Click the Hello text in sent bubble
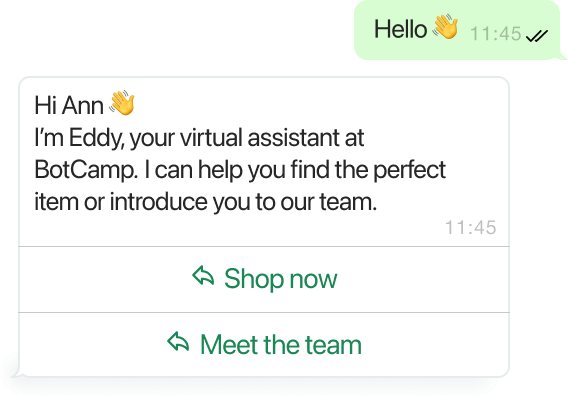 pyautogui.click(x=400, y=29)
